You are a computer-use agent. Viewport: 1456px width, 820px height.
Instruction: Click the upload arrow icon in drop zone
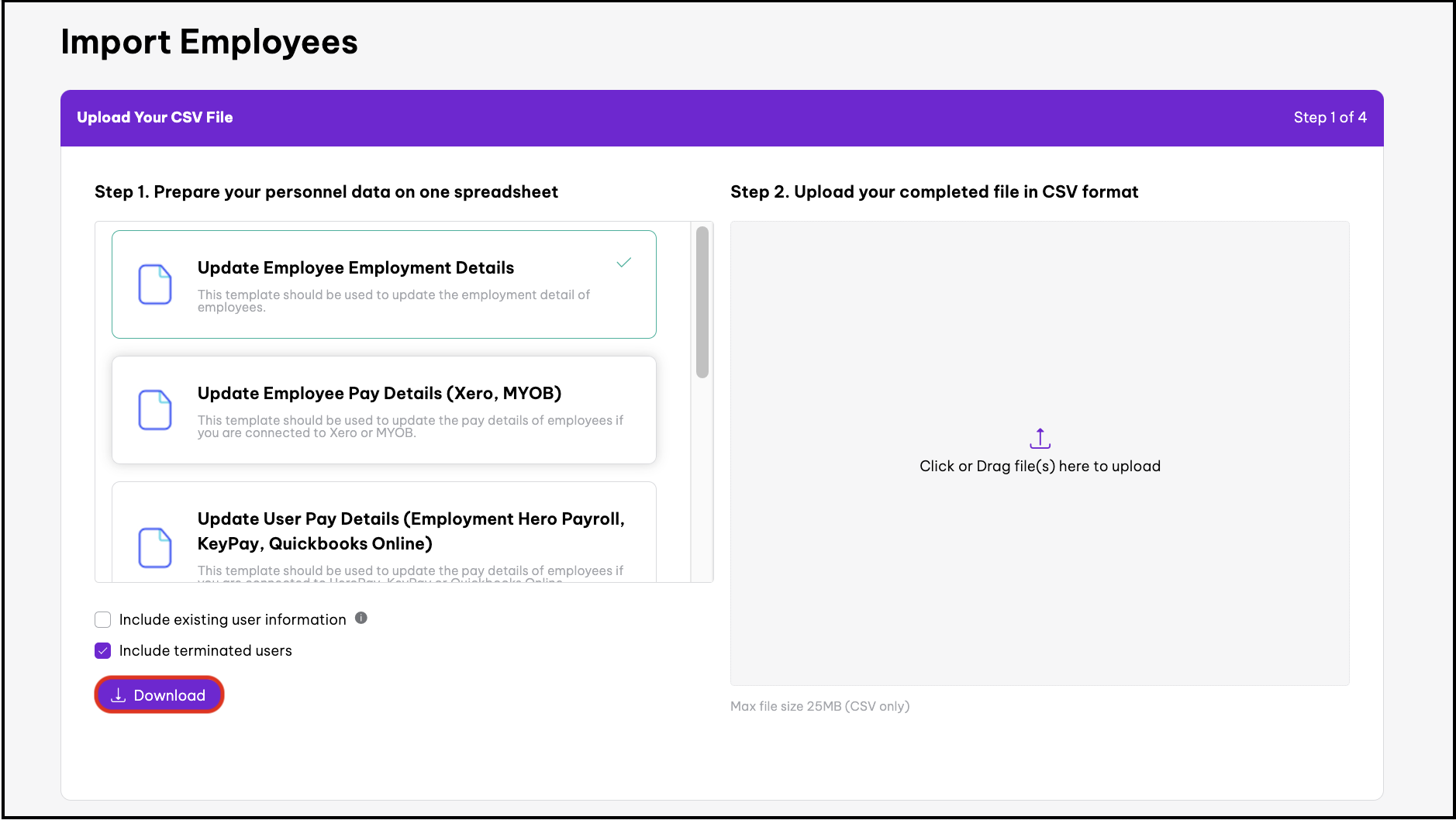coord(1040,439)
